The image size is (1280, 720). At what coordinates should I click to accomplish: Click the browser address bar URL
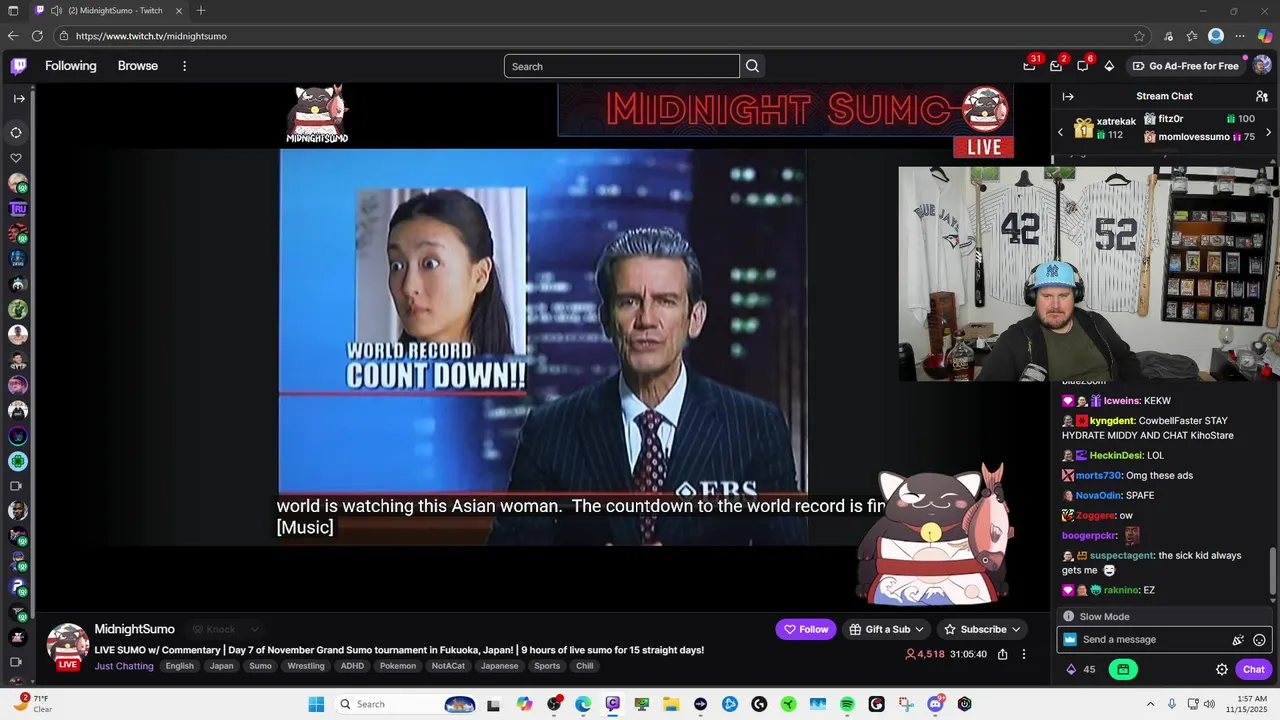click(x=151, y=36)
